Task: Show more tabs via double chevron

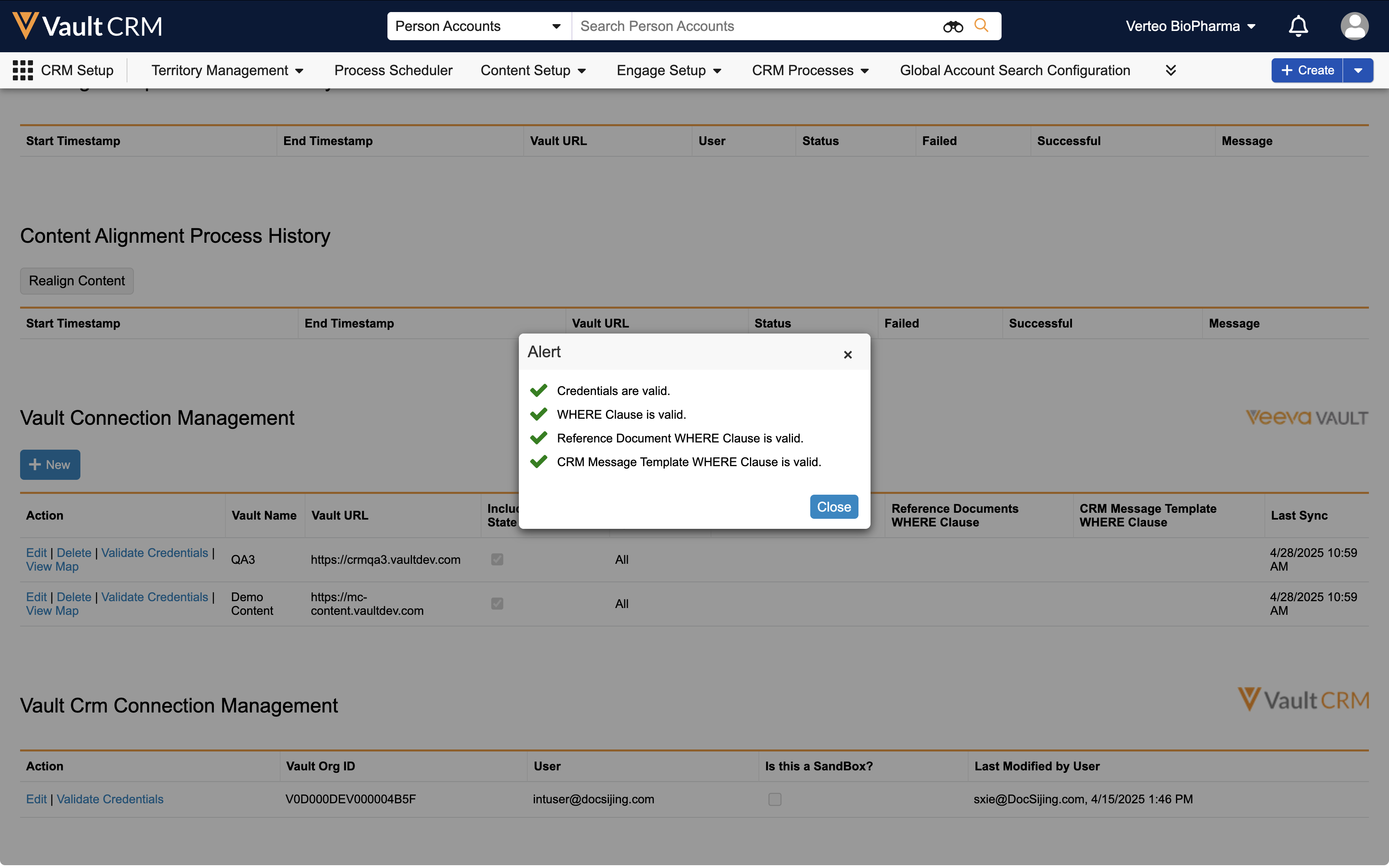Action: (1170, 70)
